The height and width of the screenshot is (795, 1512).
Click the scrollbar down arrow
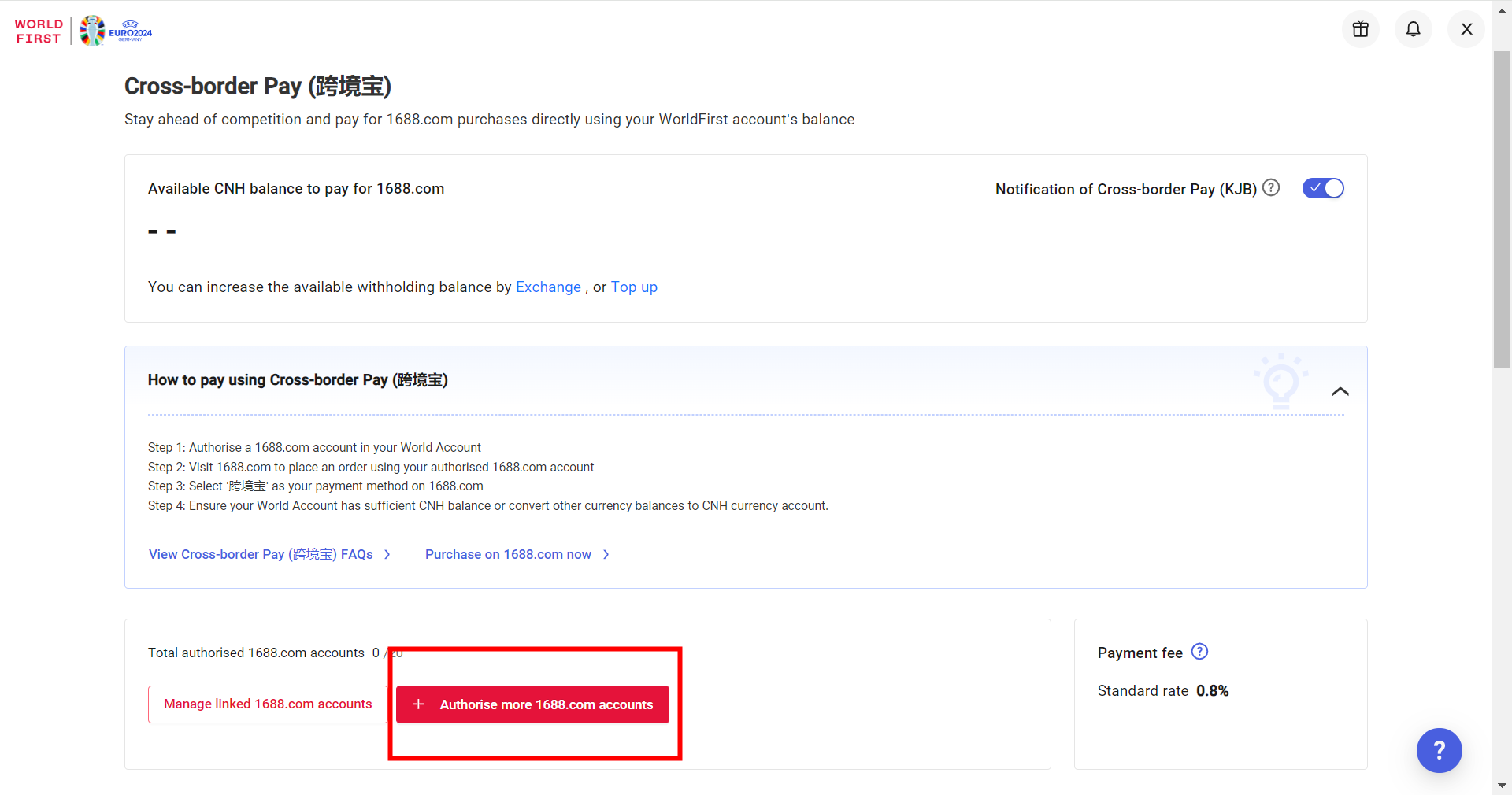tap(1501, 786)
